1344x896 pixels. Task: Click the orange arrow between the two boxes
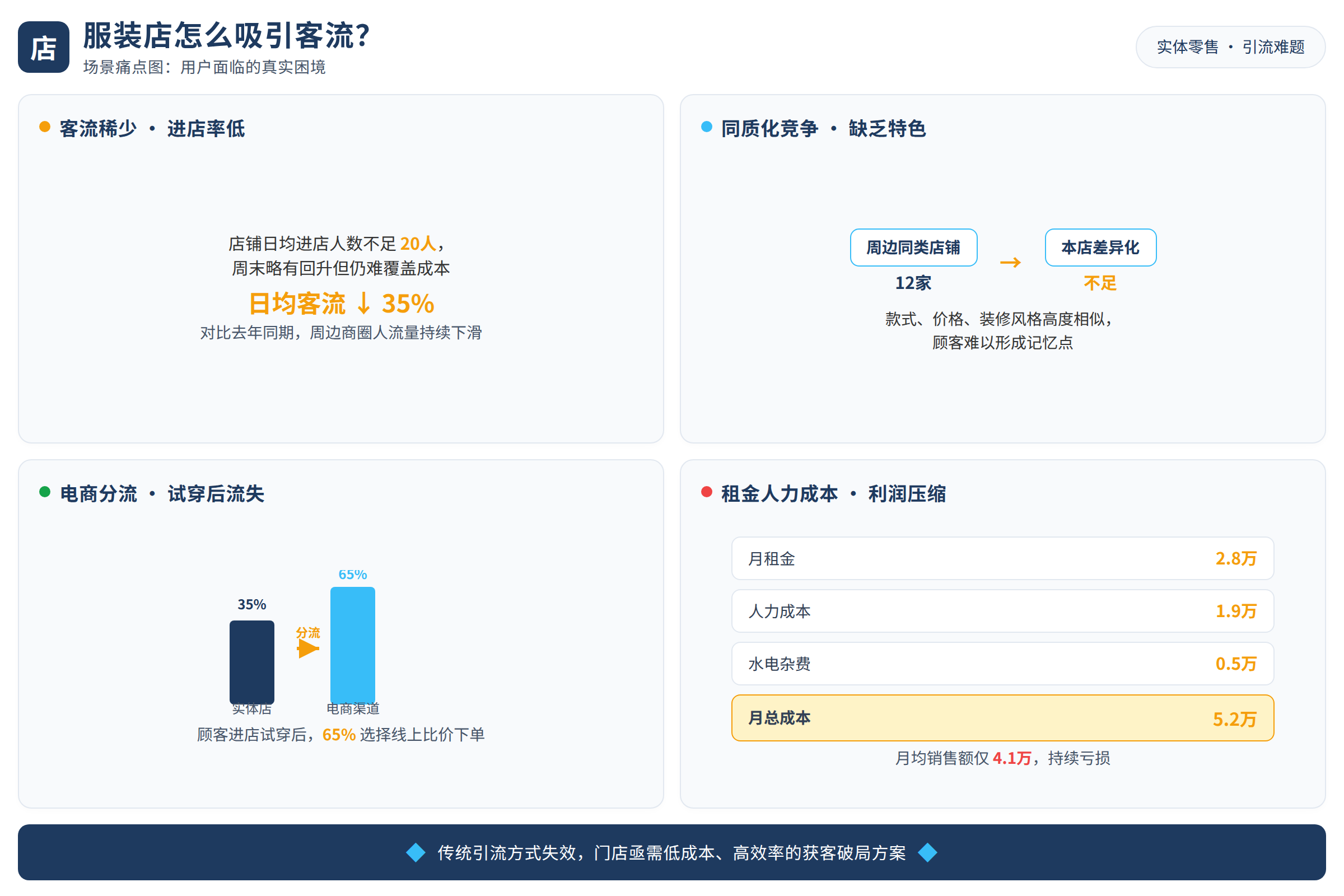click(x=1010, y=262)
